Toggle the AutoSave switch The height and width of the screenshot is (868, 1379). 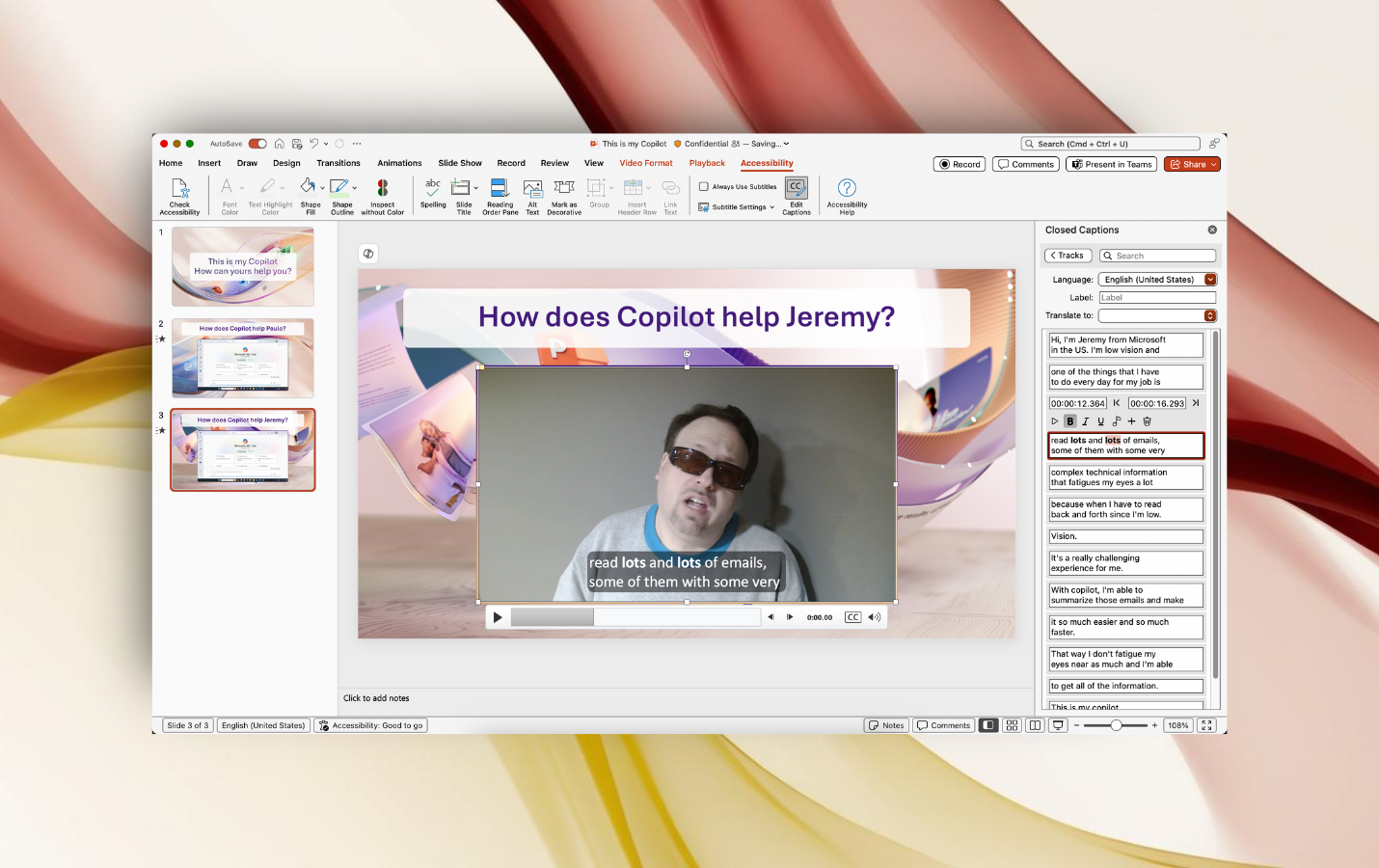click(x=257, y=144)
